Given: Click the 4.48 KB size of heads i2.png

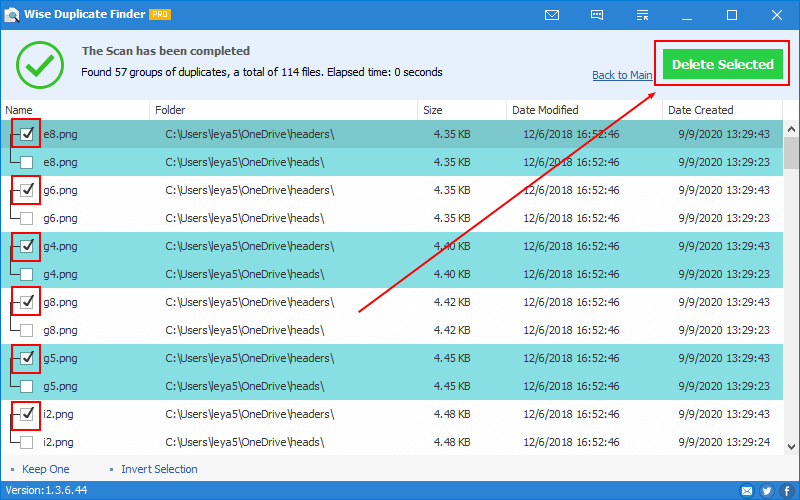Looking at the screenshot, I should tap(452, 442).
